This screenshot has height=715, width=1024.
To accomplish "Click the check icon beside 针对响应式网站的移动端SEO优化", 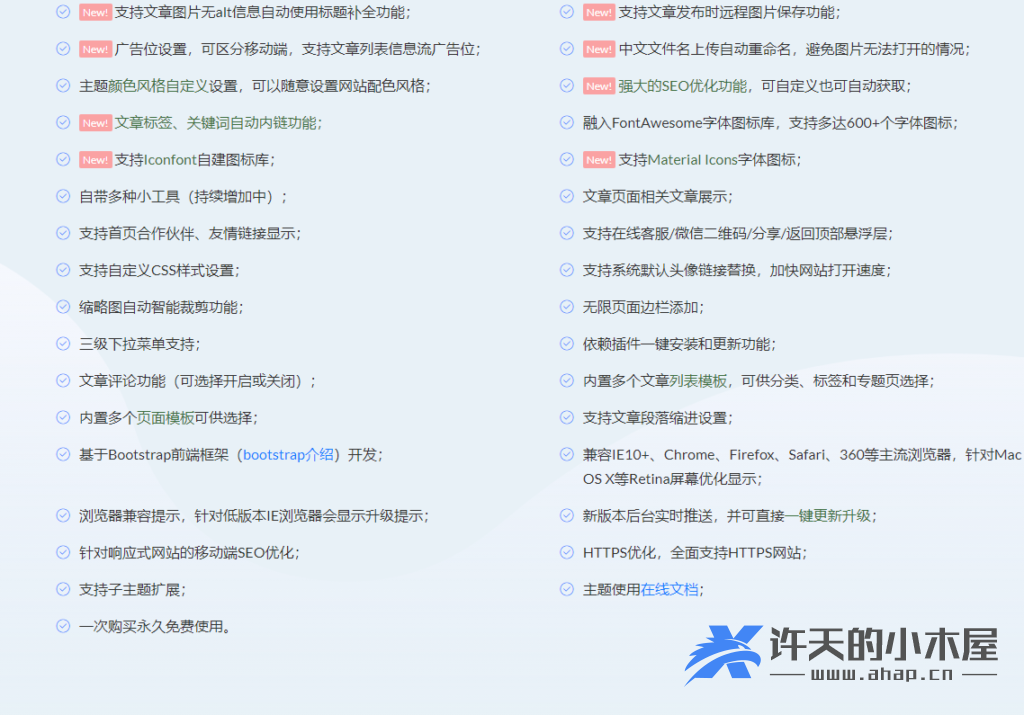I will coord(63,552).
